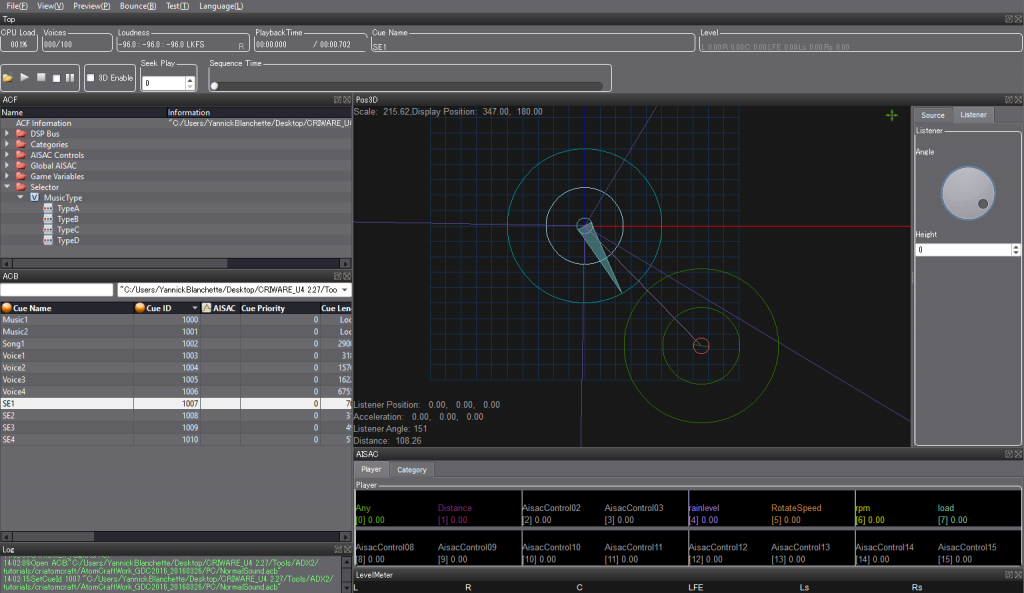Screen dimensions: 1024x593
Task: Enable the 3D Enable checkbox
Action: point(90,78)
